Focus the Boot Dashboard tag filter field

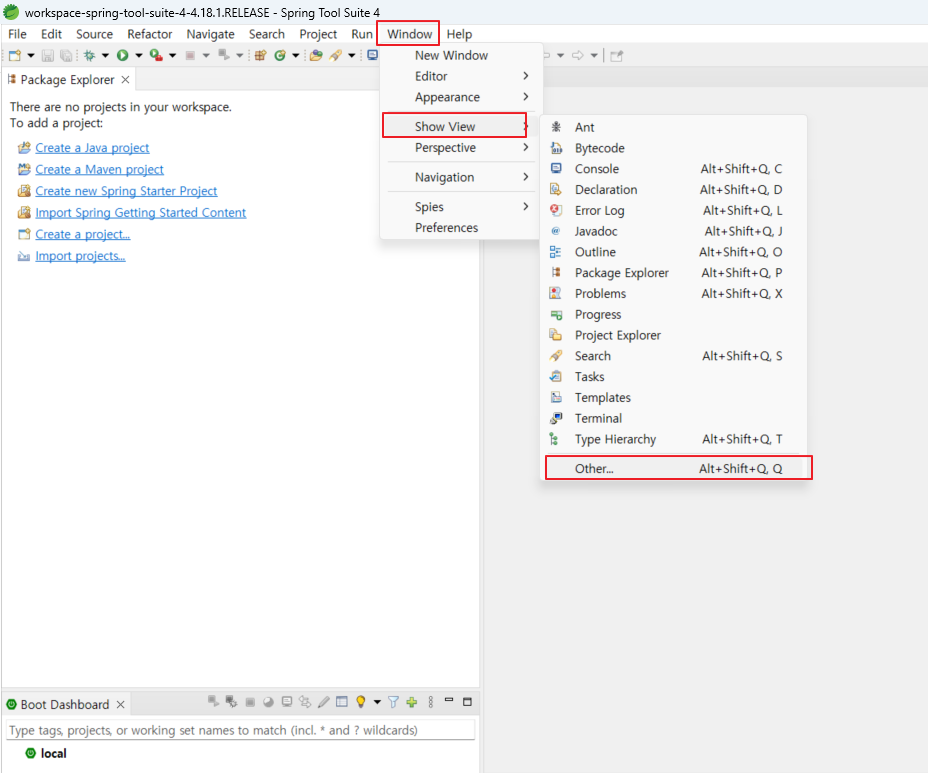click(x=241, y=730)
